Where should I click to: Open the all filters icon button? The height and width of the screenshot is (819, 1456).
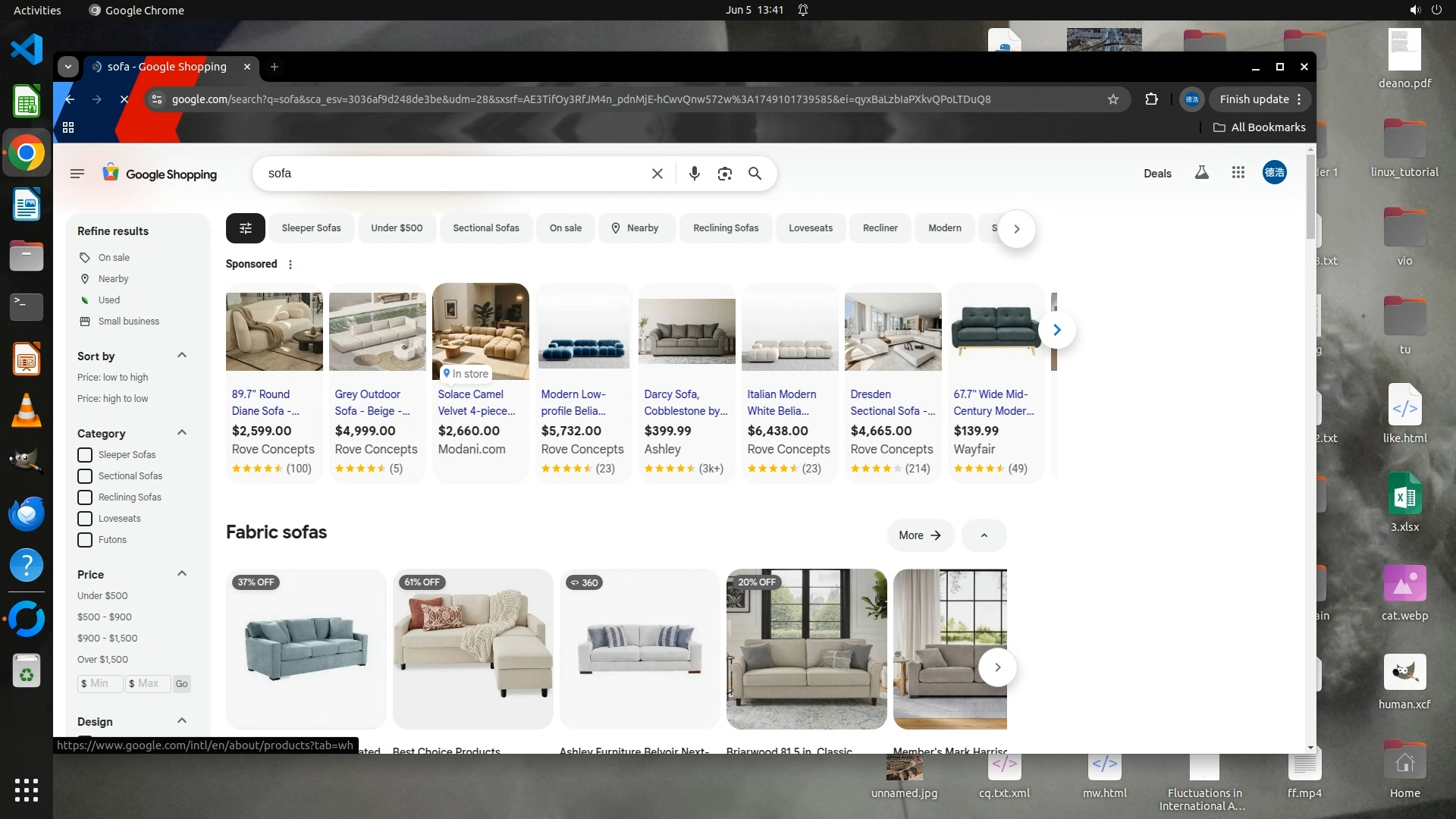[x=245, y=228]
